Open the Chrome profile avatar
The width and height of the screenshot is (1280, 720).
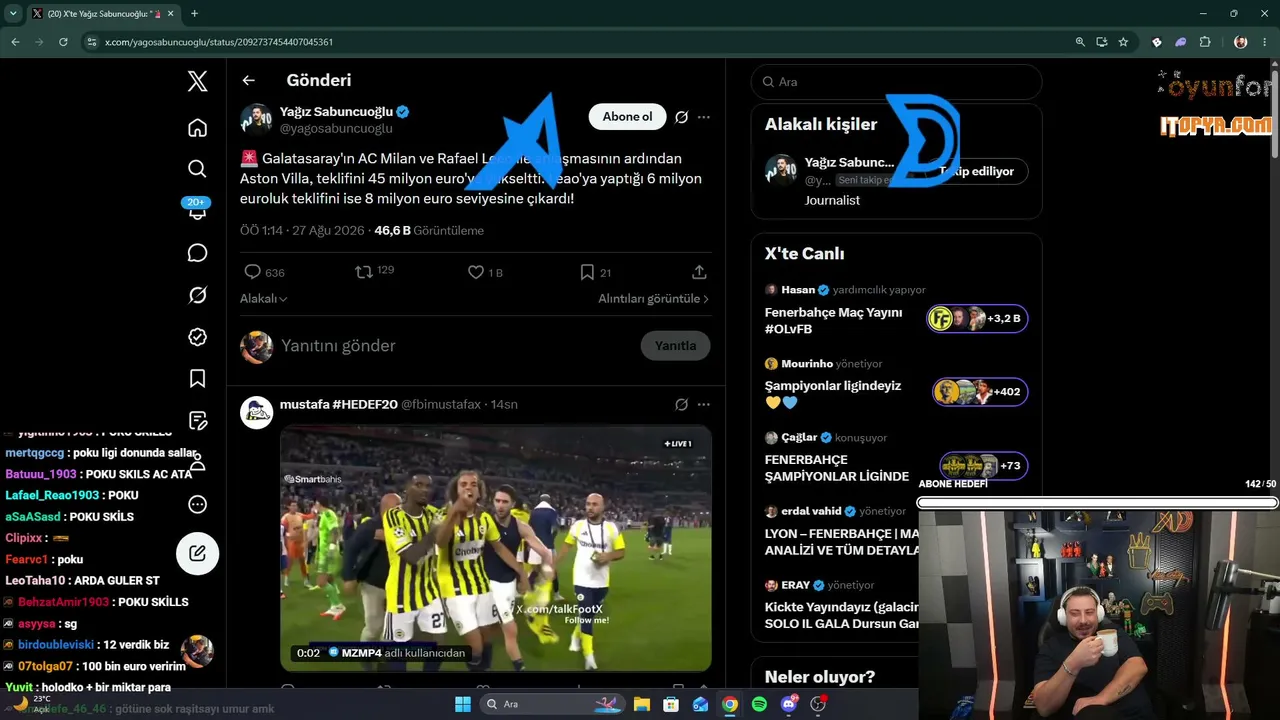point(1241,42)
